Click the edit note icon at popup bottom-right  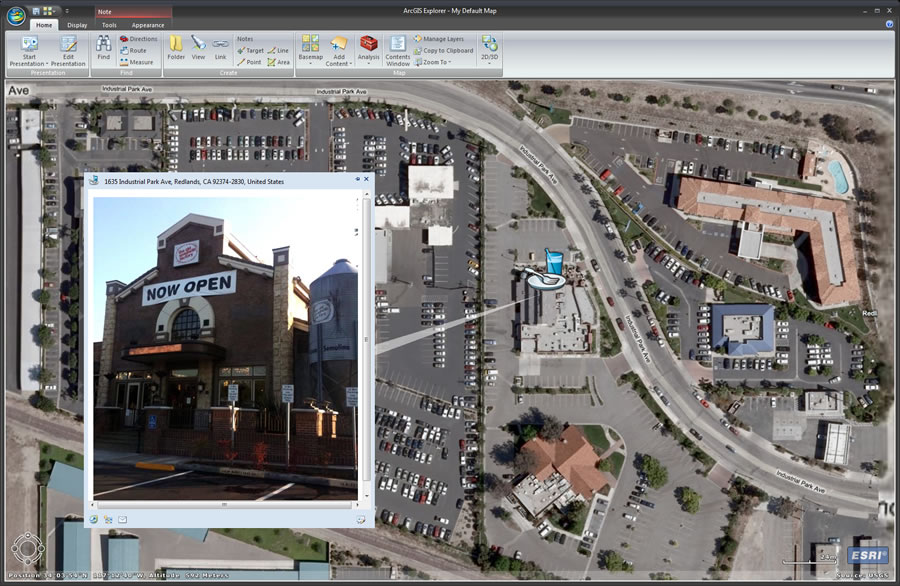pyautogui.click(x=360, y=519)
